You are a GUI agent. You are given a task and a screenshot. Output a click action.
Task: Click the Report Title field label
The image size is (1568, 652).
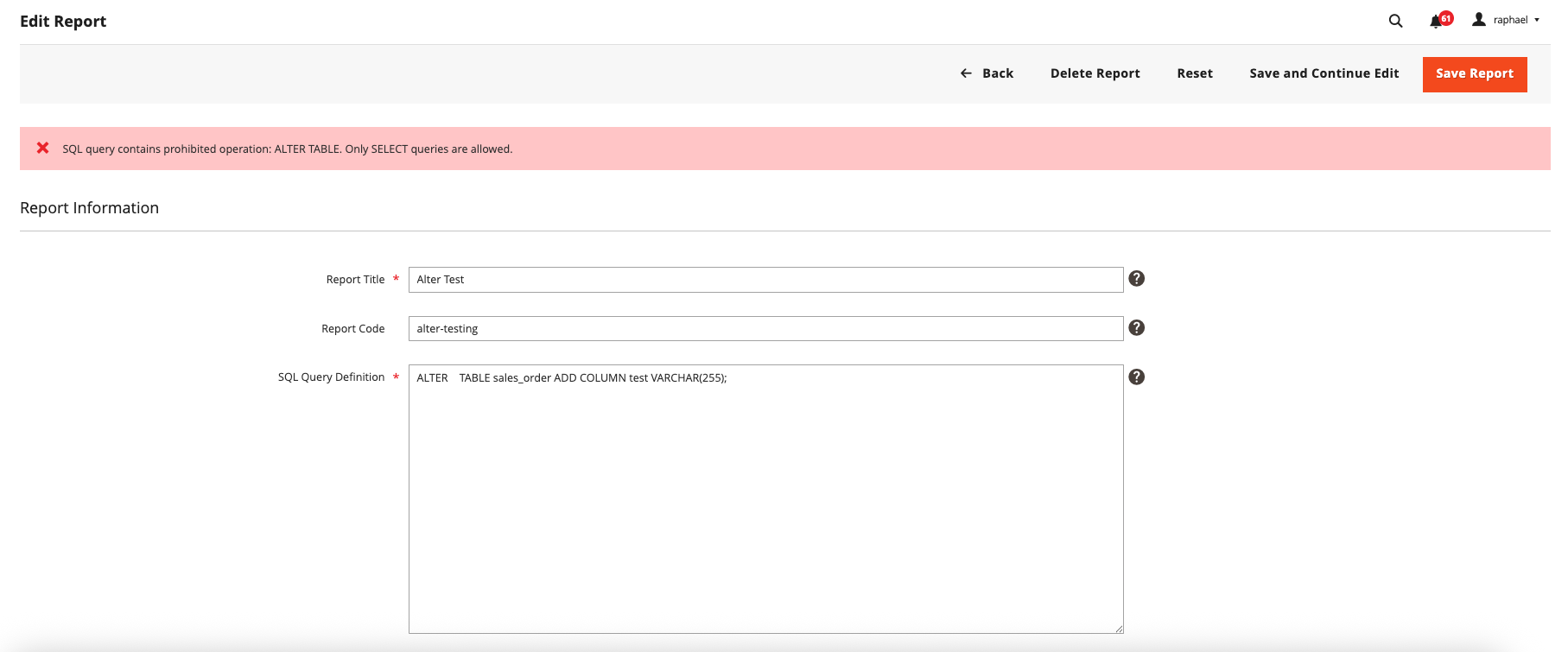point(355,280)
